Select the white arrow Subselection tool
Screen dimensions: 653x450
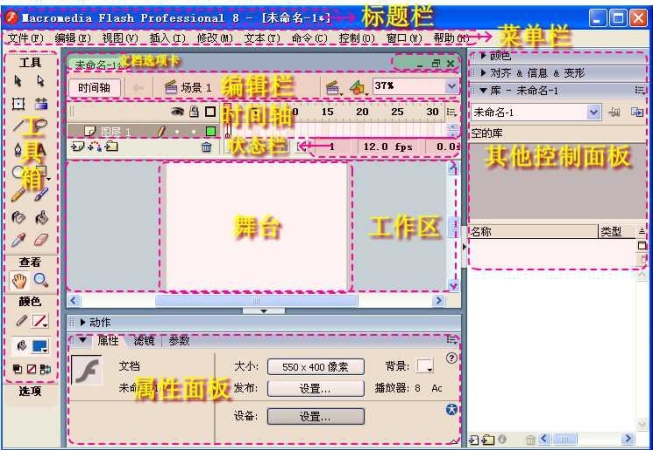point(40,81)
